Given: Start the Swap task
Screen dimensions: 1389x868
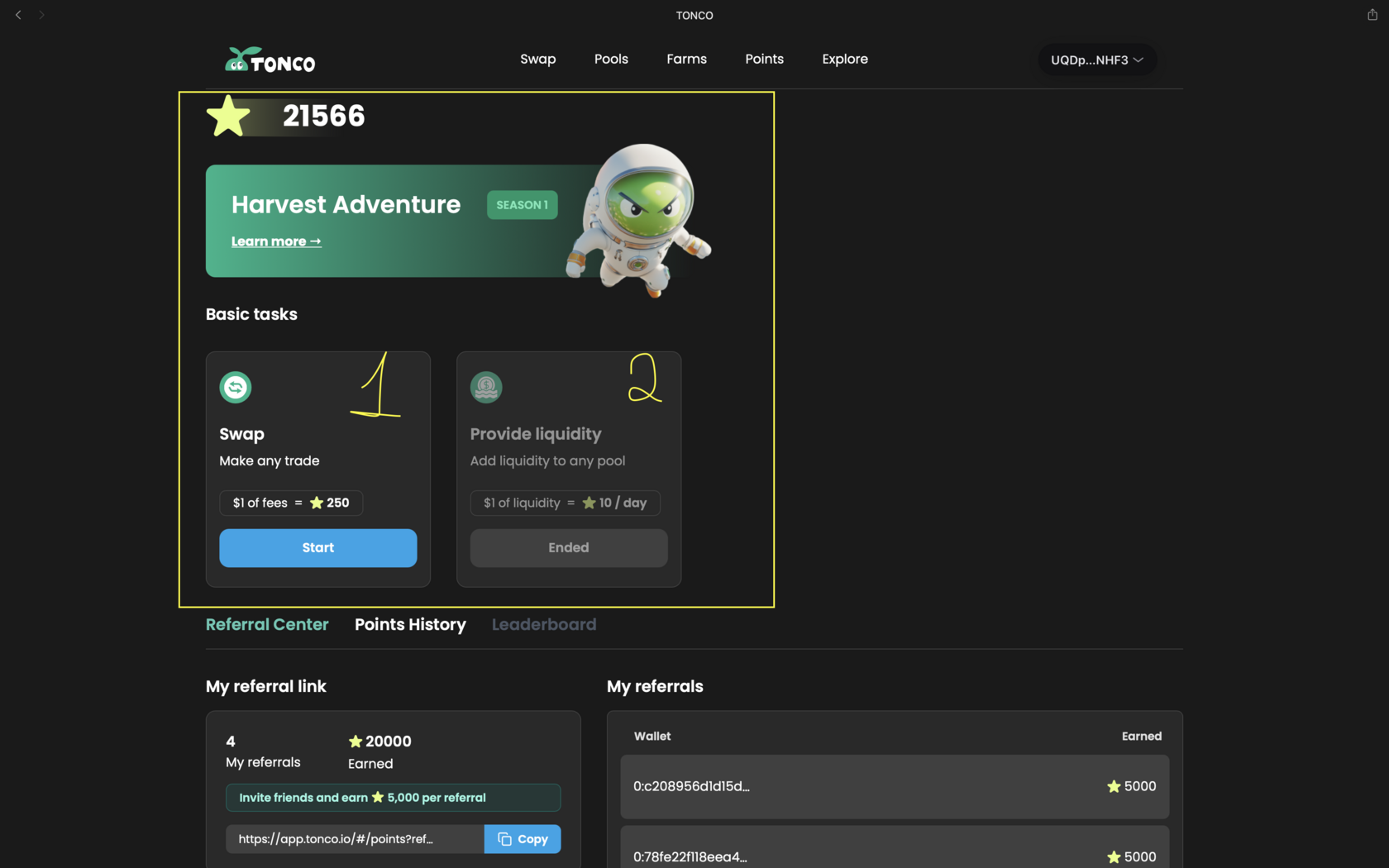Looking at the screenshot, I should click(x=318, y=548).
